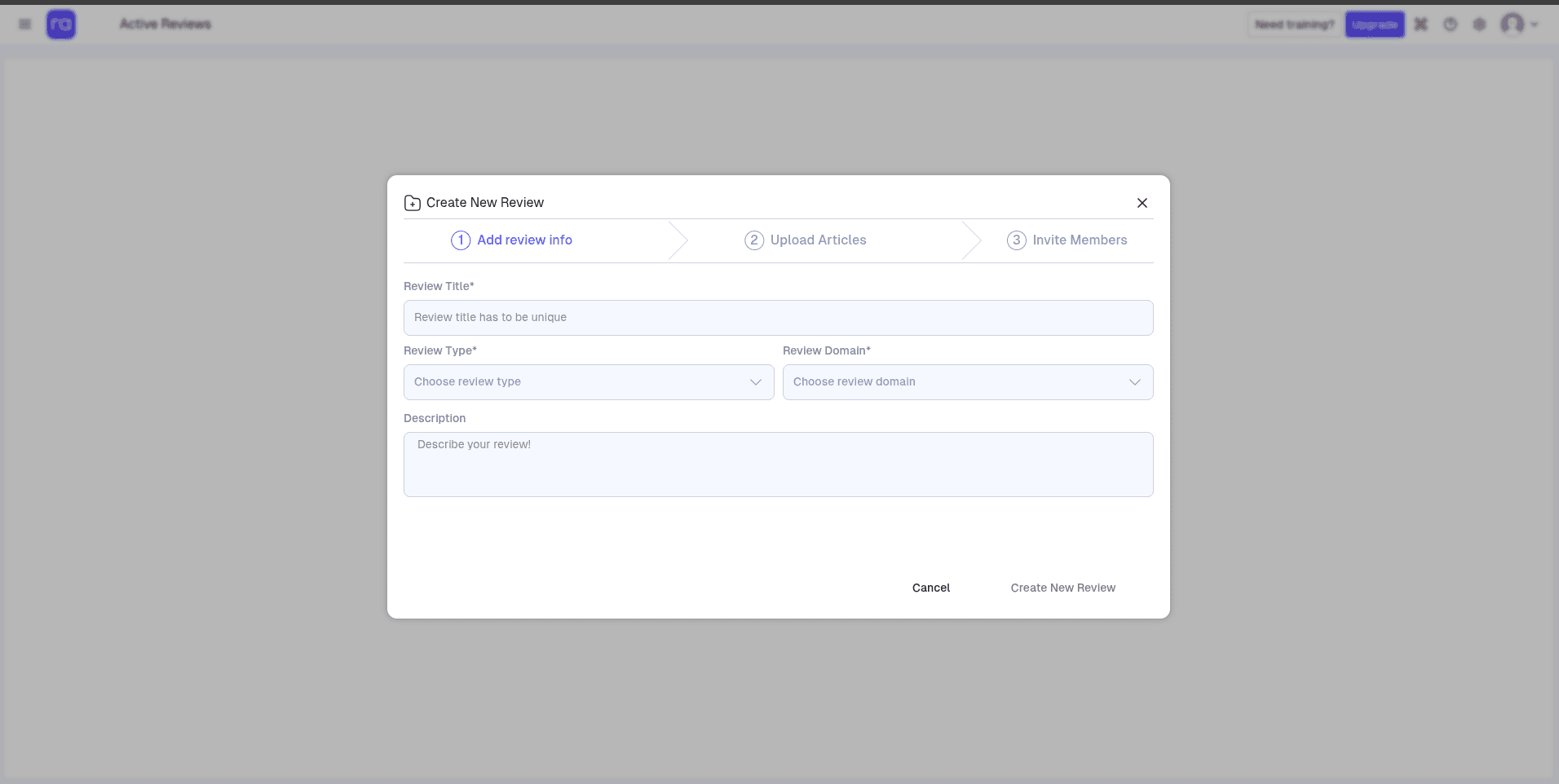The image size is (1559, 784).
Task: Go to the Upload Articles step
Action: coord(806,240)
